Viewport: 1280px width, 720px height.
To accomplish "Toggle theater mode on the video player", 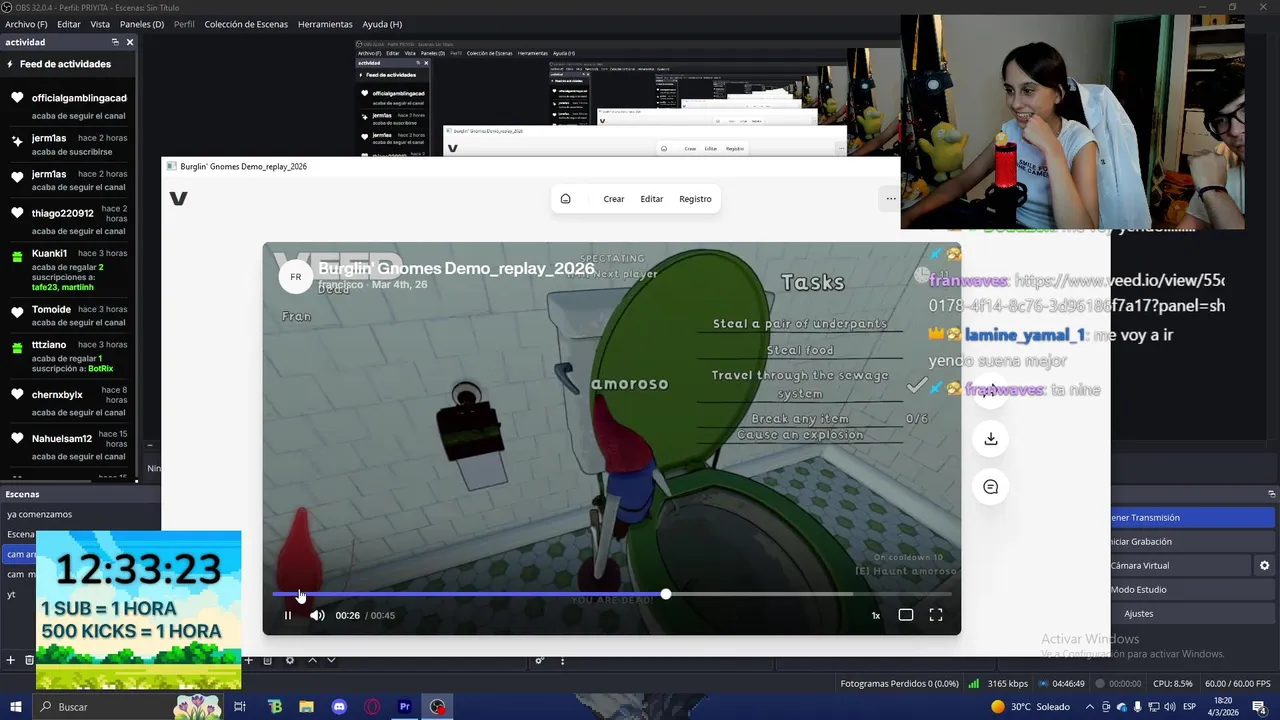I will click(906, 615).
